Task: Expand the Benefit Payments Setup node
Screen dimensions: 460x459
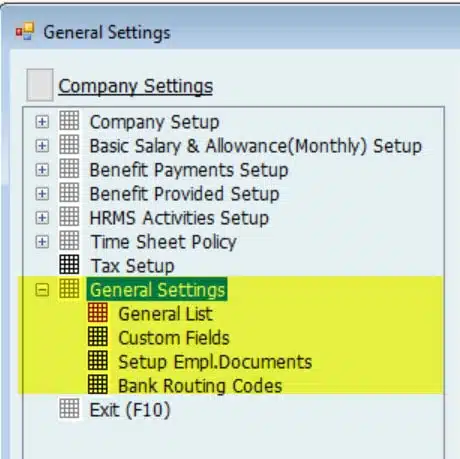Action: point(42,170)
